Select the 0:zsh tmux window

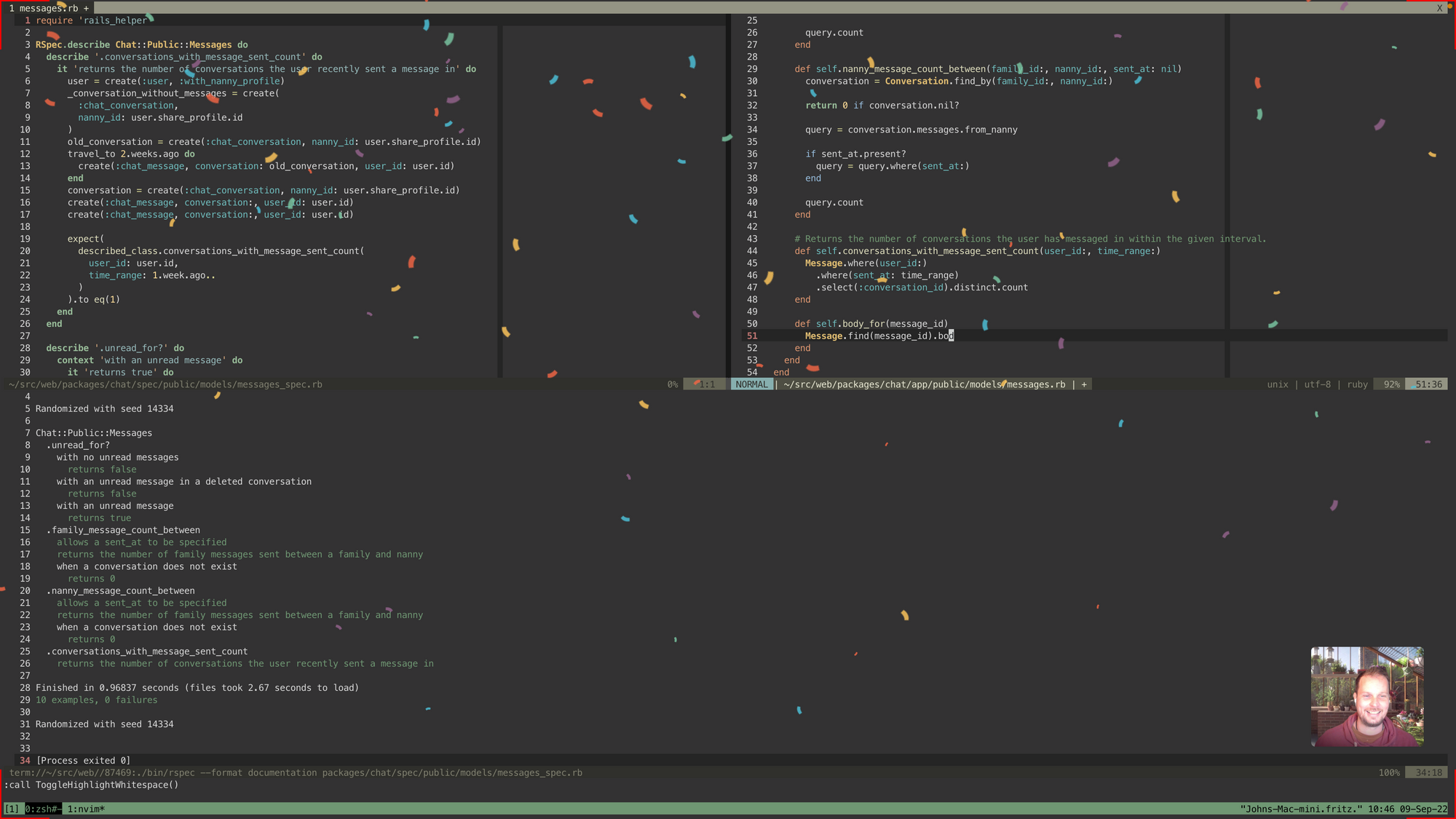42,809
